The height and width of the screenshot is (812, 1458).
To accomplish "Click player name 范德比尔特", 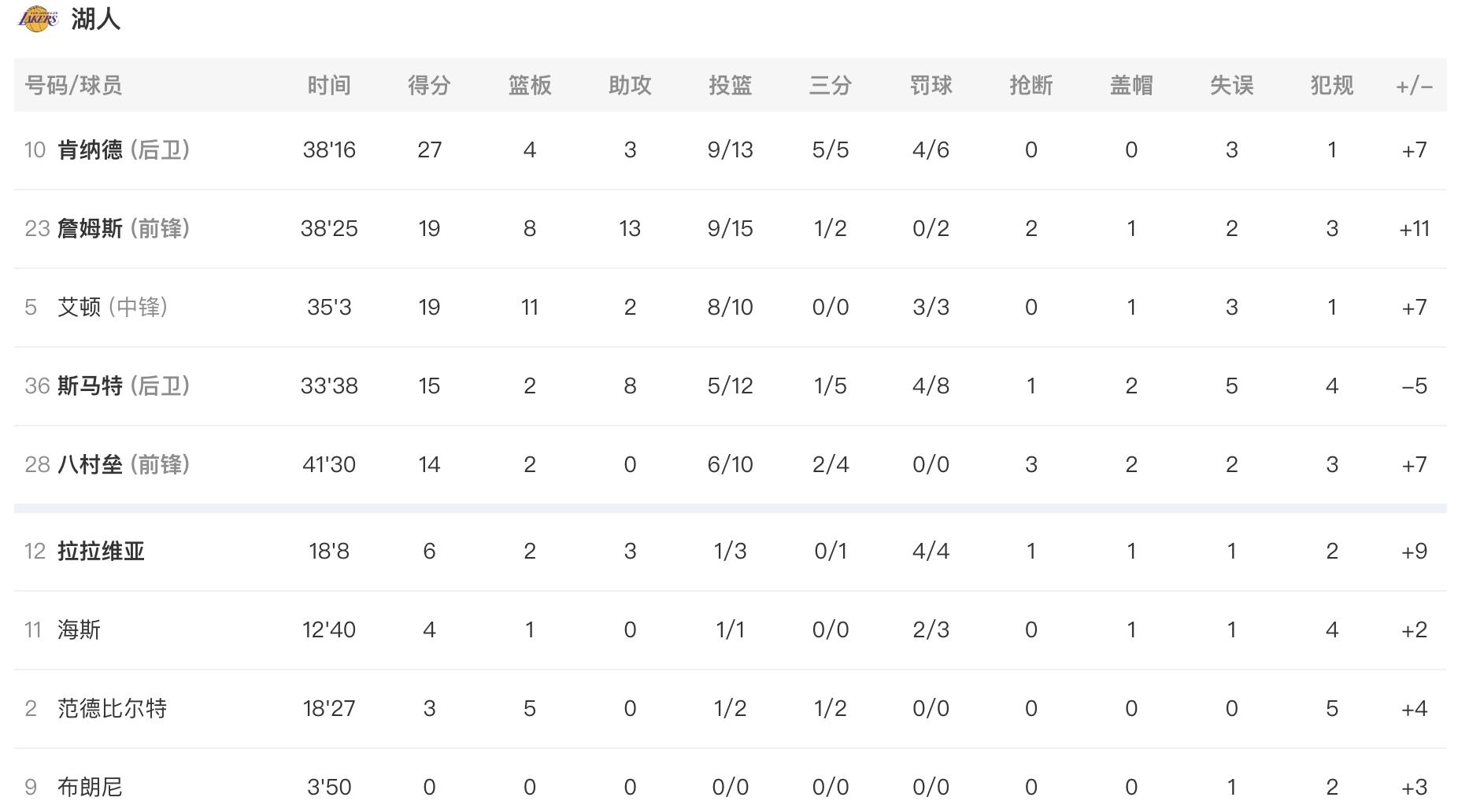I will tap(112, 708).
